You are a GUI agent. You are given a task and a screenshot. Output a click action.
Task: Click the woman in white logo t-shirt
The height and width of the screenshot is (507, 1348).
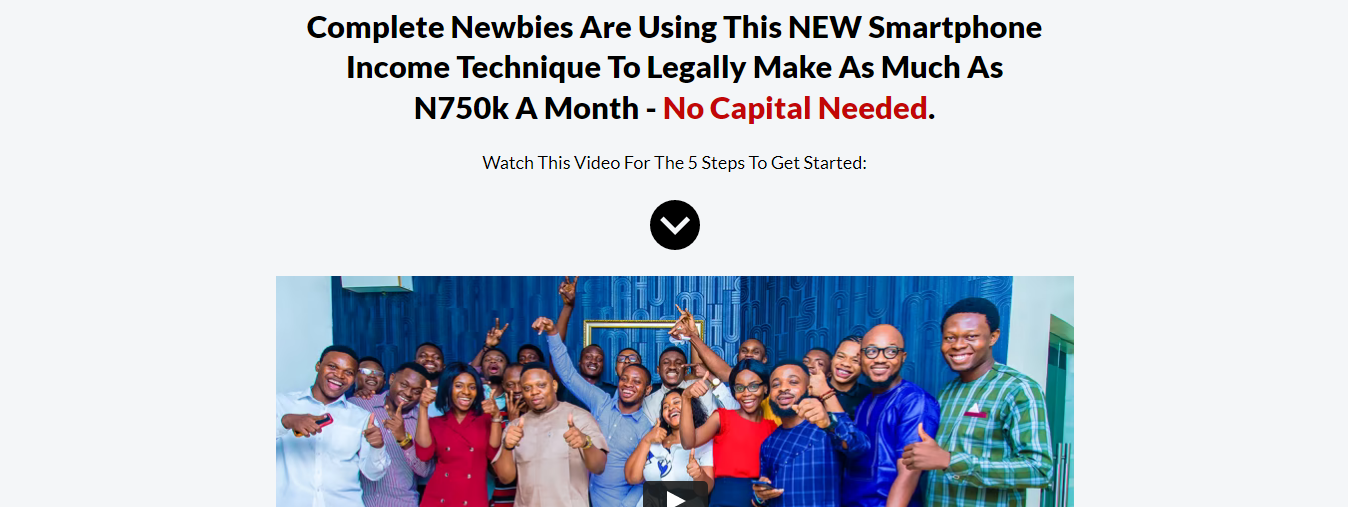(x=668, y=450)
